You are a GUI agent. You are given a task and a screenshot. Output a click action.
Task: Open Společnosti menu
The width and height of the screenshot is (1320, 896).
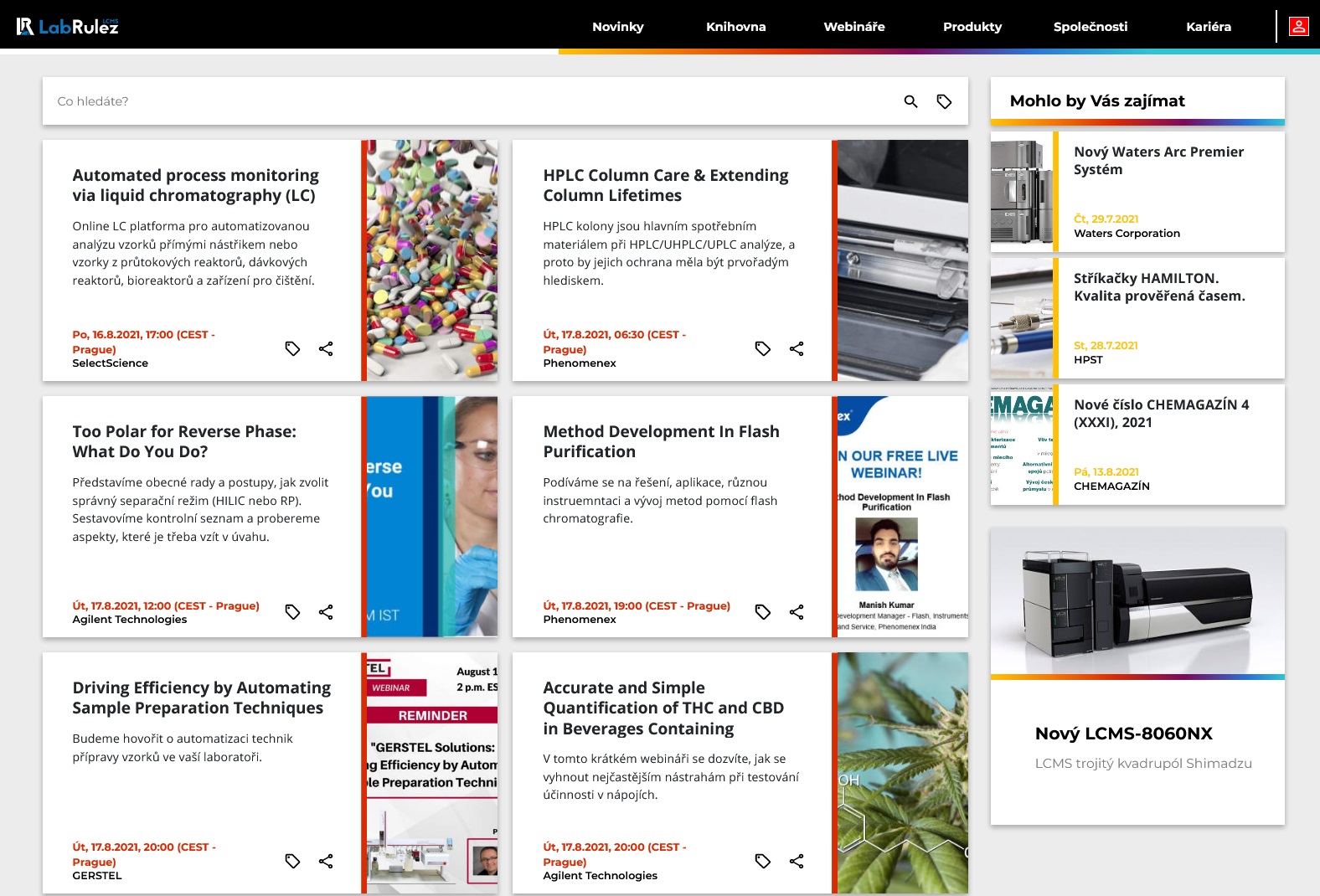[1091, 27]
